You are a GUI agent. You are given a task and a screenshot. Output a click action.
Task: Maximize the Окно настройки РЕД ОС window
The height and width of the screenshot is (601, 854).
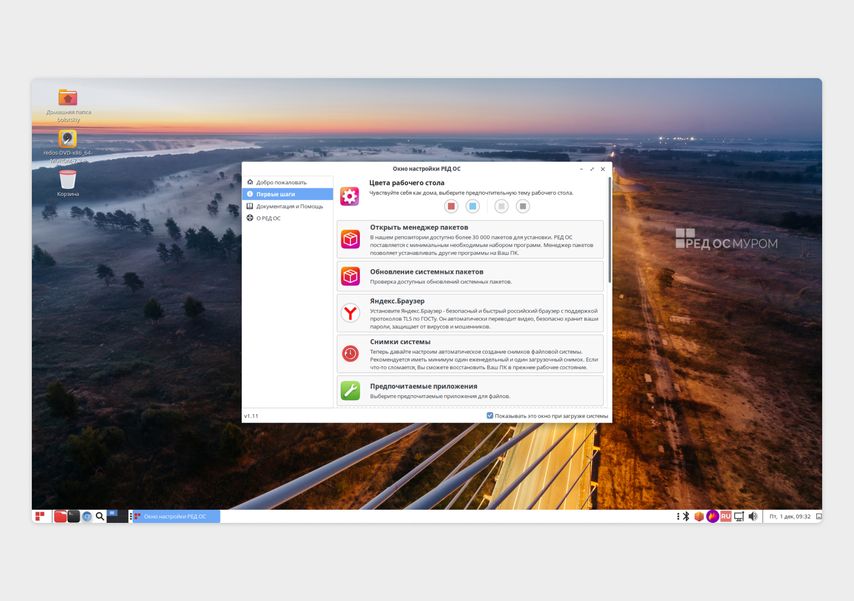pos(592,169)
